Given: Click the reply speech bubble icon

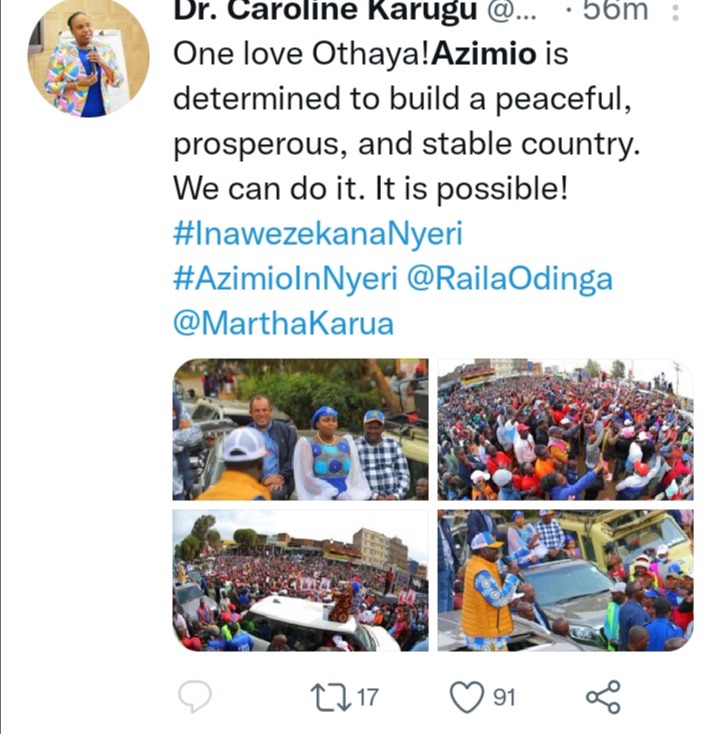Looking at the screenshot, I should click(x=195, y=696).
